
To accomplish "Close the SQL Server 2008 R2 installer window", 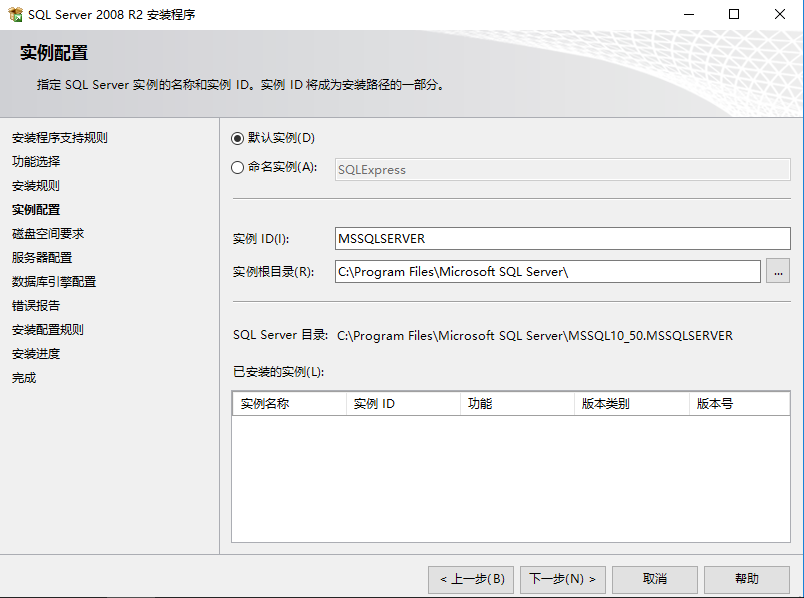I will [x=780, y=14].
